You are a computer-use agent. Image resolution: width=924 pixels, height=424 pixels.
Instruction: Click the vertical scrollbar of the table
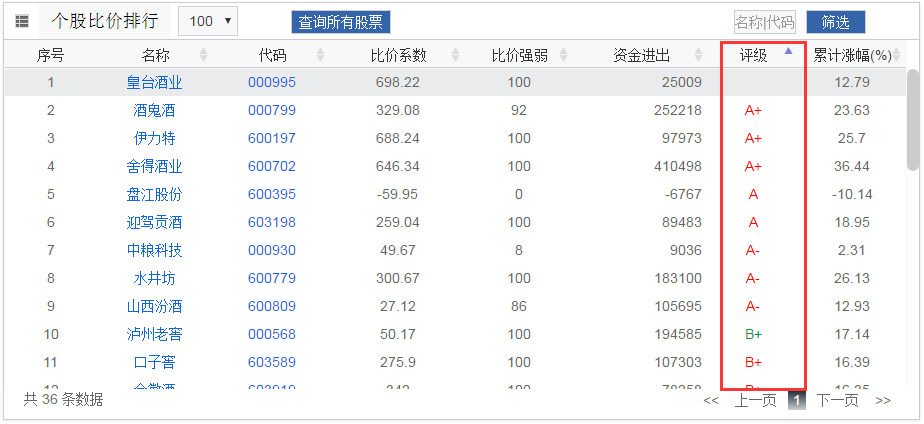pyautogui.click(x=912, y=120)
